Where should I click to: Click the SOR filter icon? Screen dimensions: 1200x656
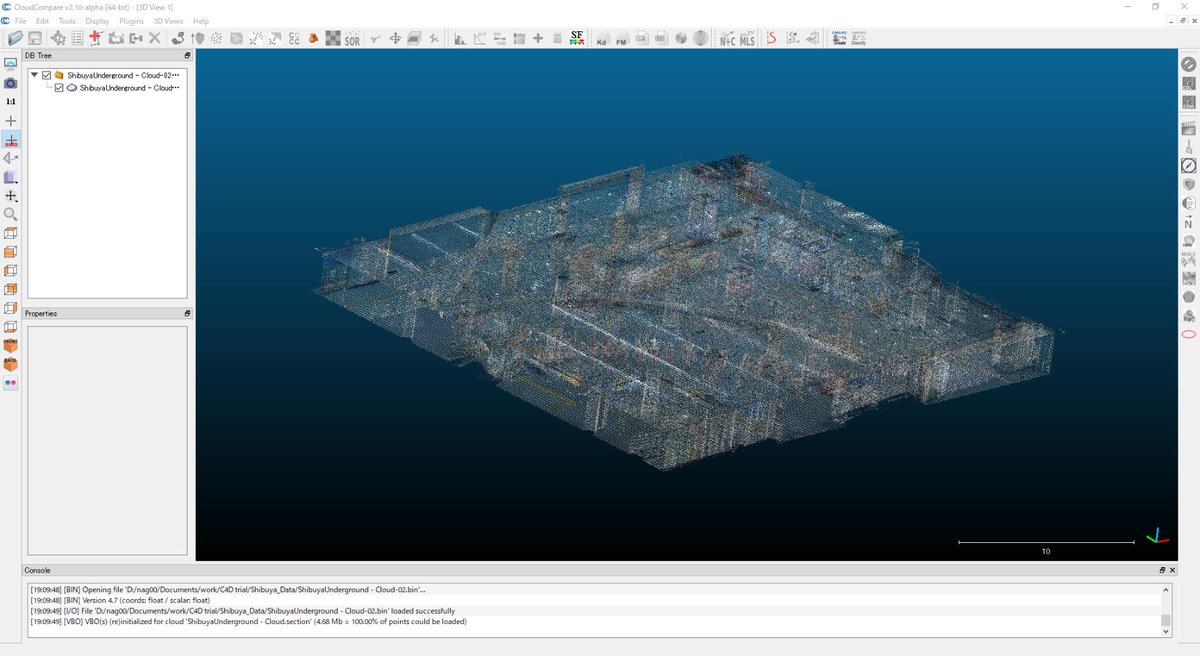(352, 39)
